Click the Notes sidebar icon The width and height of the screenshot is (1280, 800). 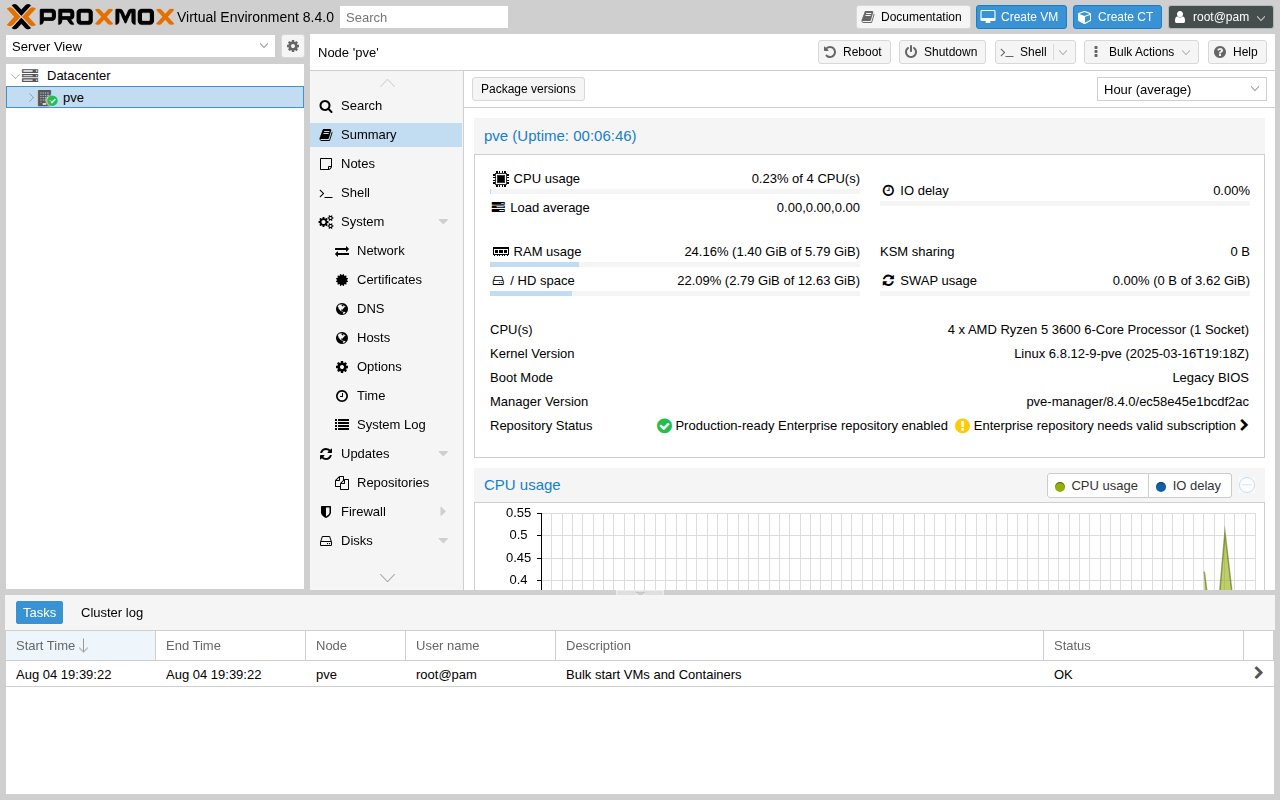pyautogui.click(x=326, y=164)
